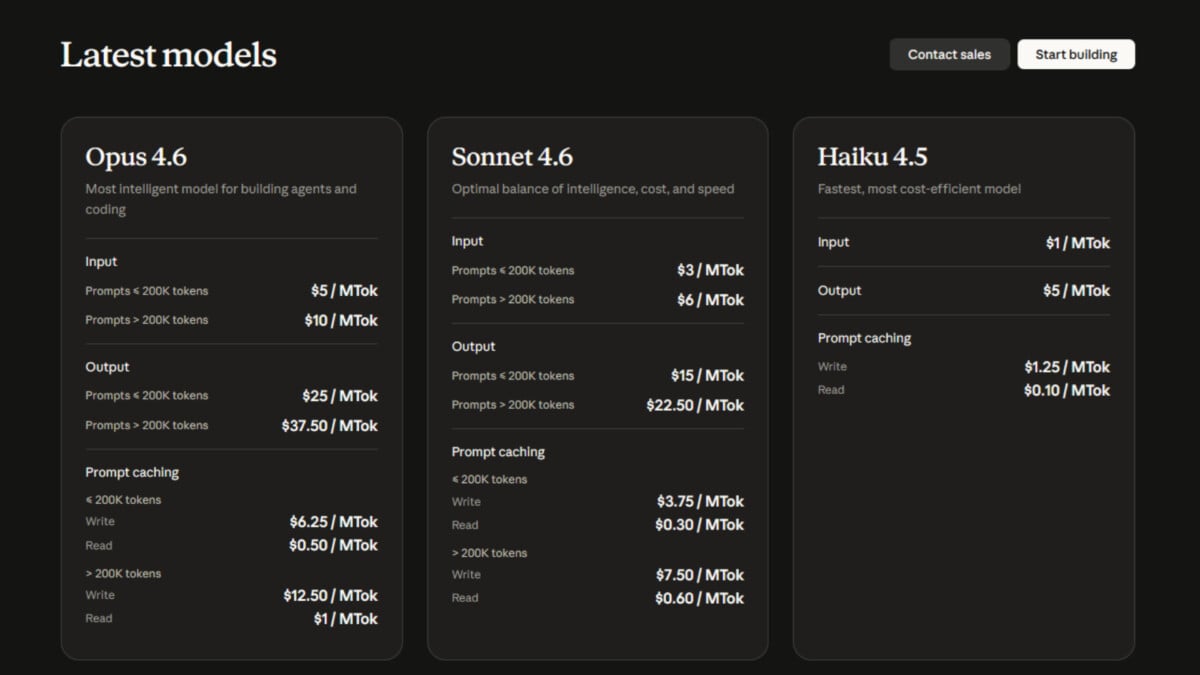Viewport: 1200px width, 675px height.
Task: Click '≤ 200K tokens' under Opus Prompt caching
Action: 123,500
